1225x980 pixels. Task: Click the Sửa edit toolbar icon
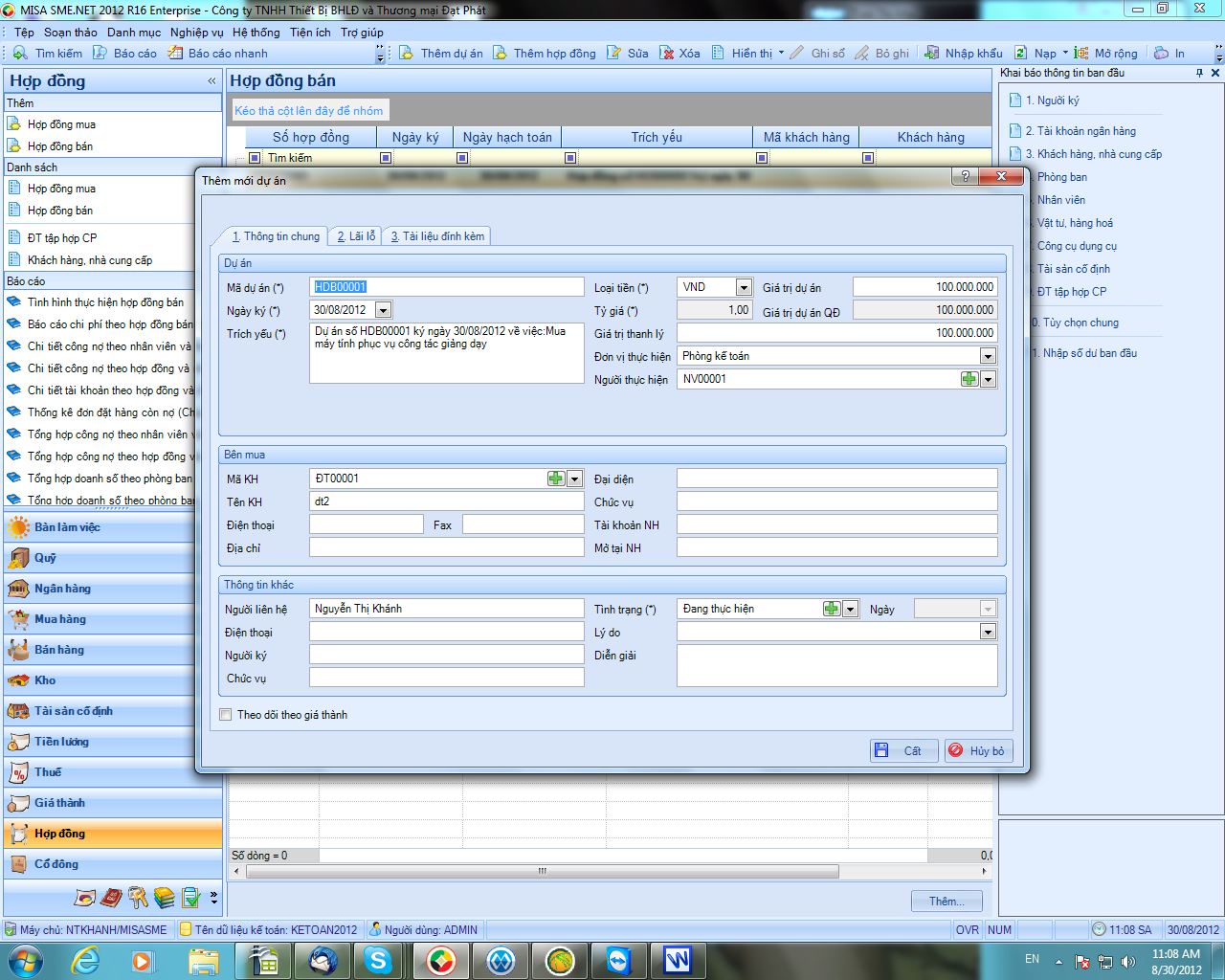click(x=628, y=54)
